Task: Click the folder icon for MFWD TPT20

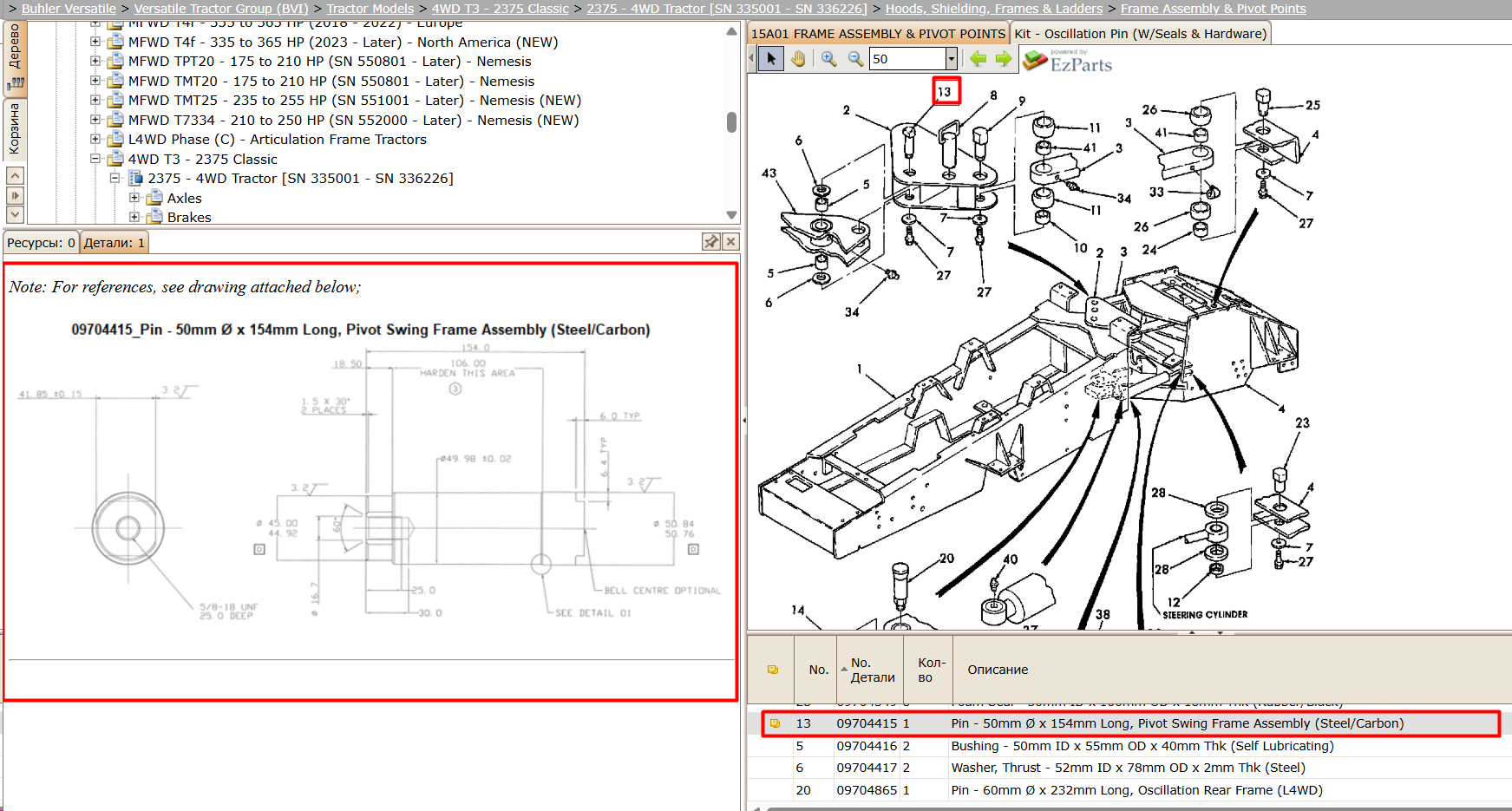Action: [115, 61]
